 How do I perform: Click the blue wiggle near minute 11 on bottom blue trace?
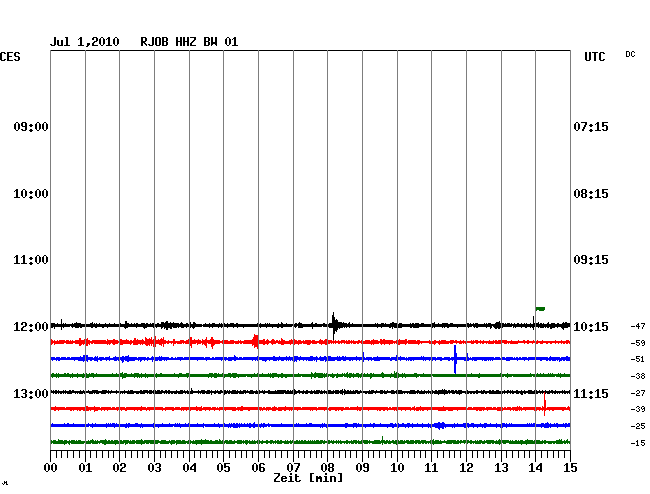[439, 425]
